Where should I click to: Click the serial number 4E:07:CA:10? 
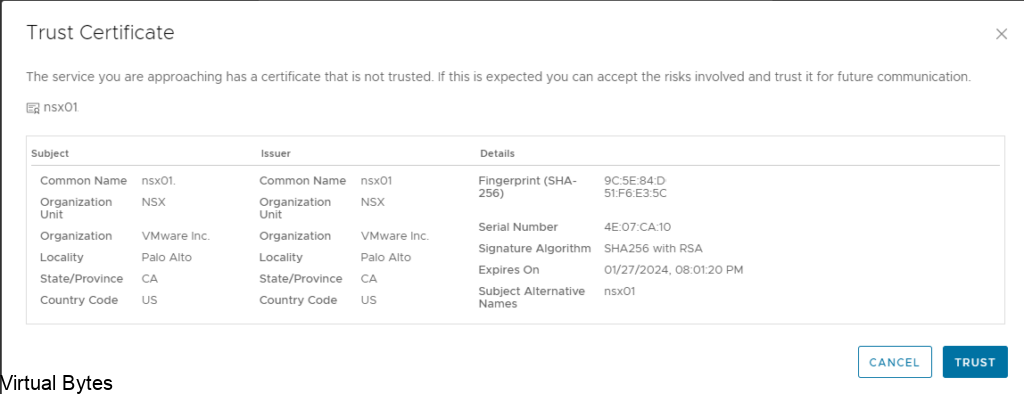click(638, 227)
